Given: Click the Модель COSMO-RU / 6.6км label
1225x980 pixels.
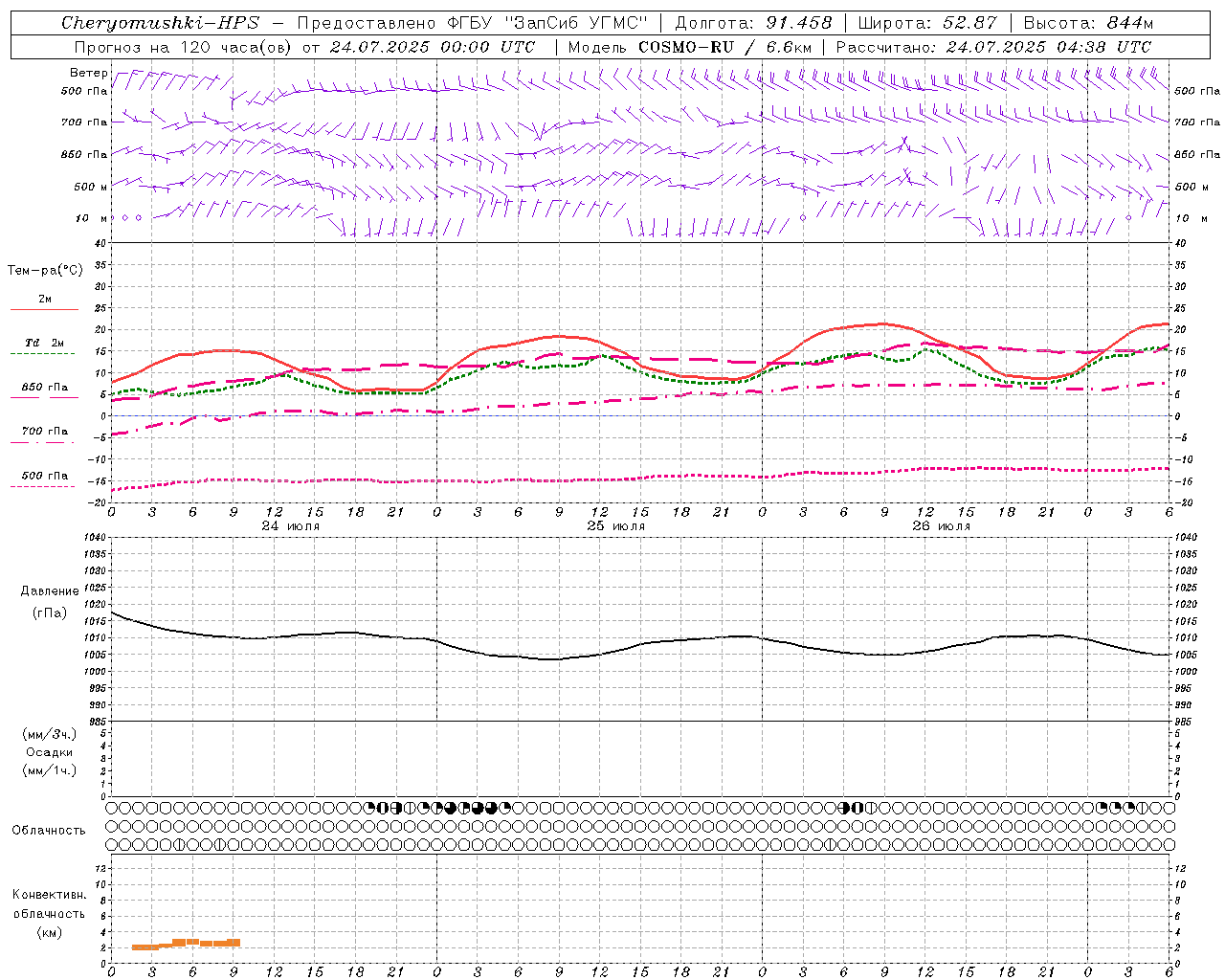Looking at the screenshot, I should (689, 47).
